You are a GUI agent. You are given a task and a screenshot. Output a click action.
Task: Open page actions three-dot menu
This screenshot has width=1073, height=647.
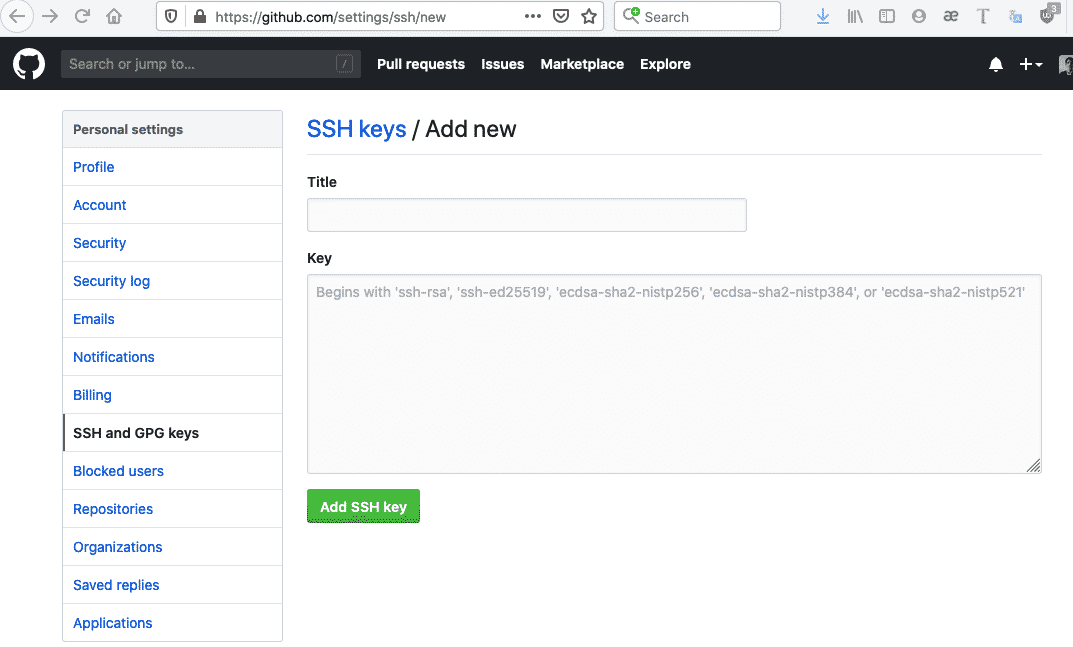tap(532, 16)
